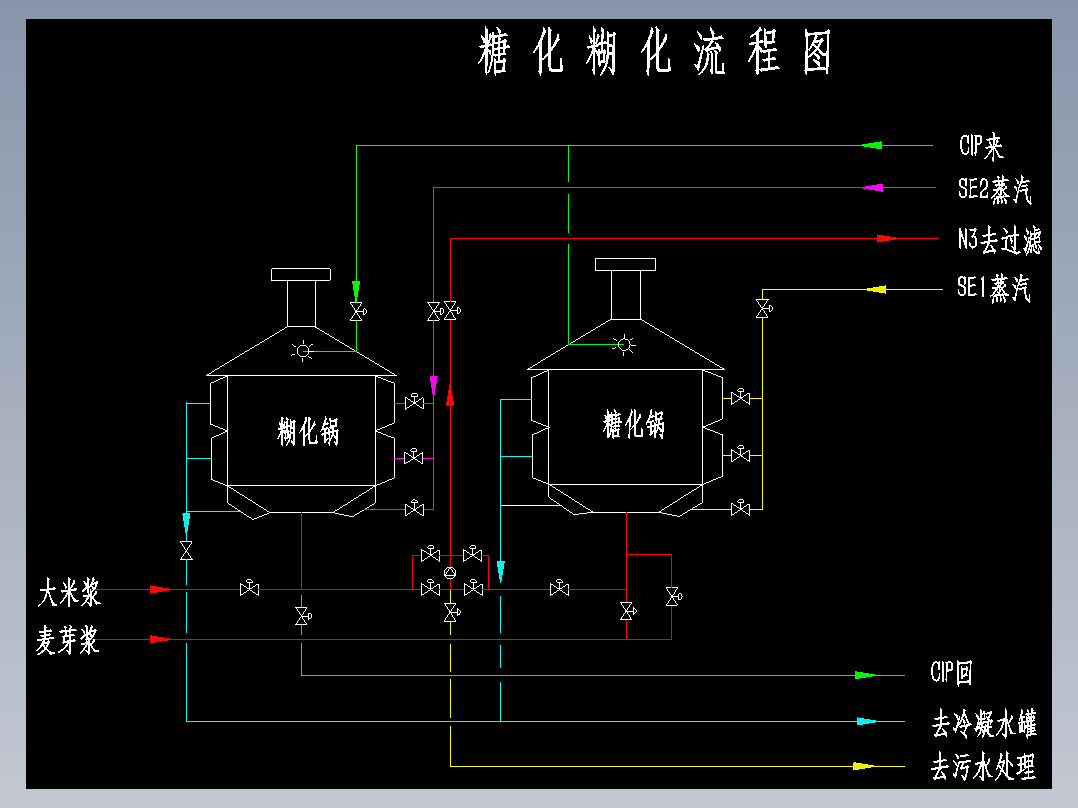This screenshot has height=808, width=1078.
Task: Select the red flow arrow next to 麦芽浆
Action: click(x=160, y=640)
